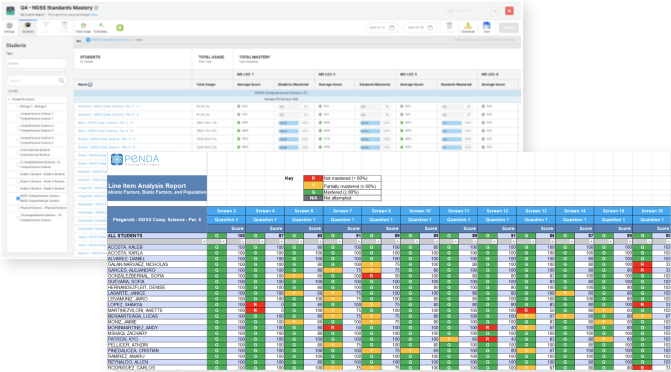
Task: Open the Fields tab in the toolbar
Action: [x=64, y=27]
